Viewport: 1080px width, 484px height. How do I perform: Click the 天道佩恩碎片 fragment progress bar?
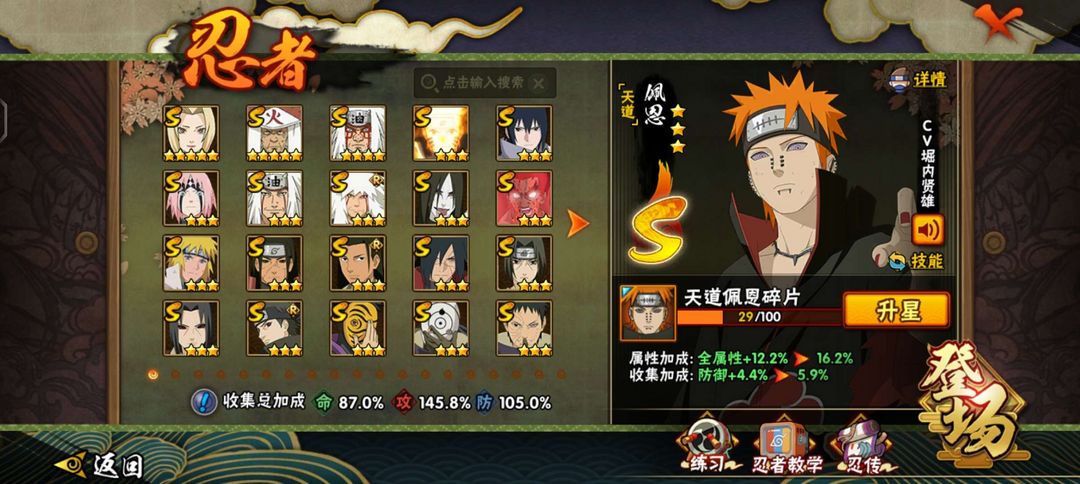[x=760, y=317]
